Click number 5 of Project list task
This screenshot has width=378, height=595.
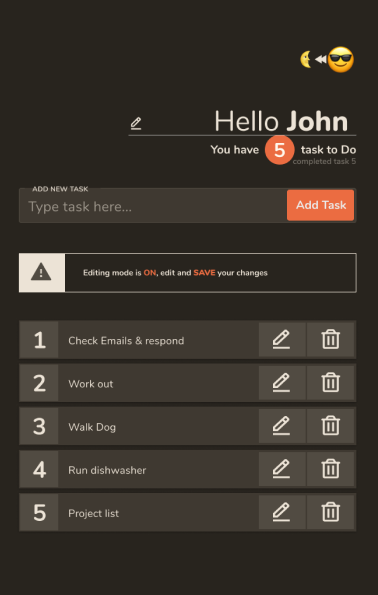tap(39, 513)
